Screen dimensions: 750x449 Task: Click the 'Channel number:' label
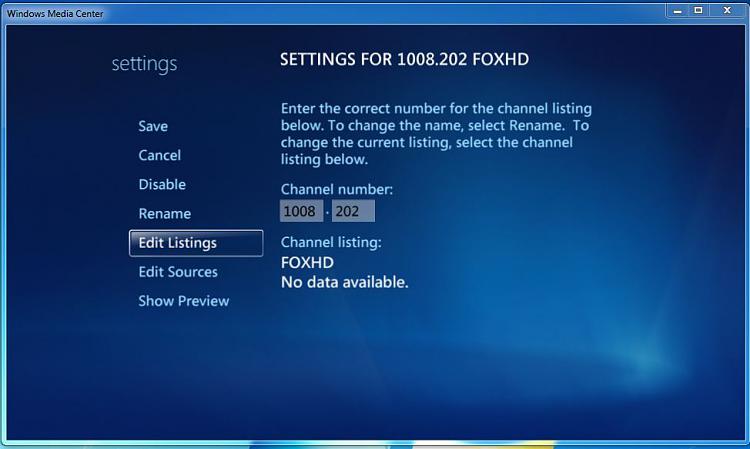pos(337,189)
